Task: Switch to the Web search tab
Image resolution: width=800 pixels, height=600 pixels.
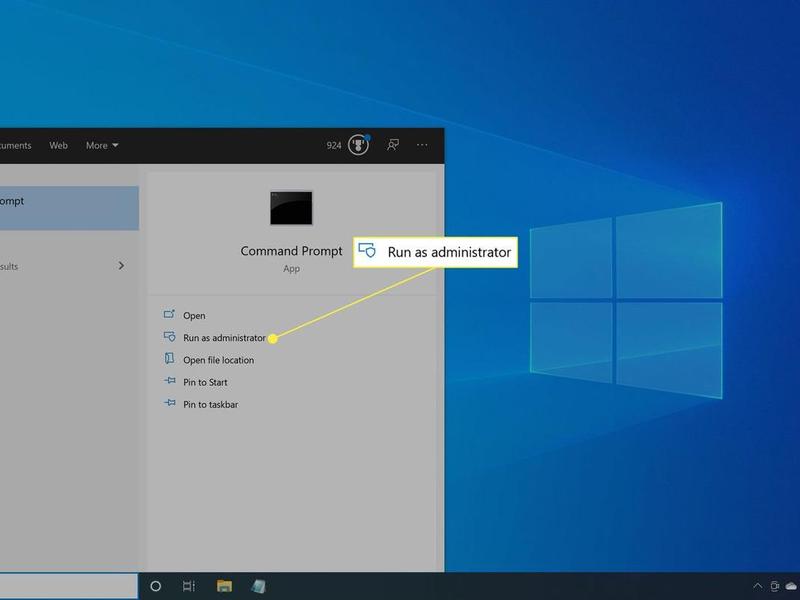Action: click(58, 145)
